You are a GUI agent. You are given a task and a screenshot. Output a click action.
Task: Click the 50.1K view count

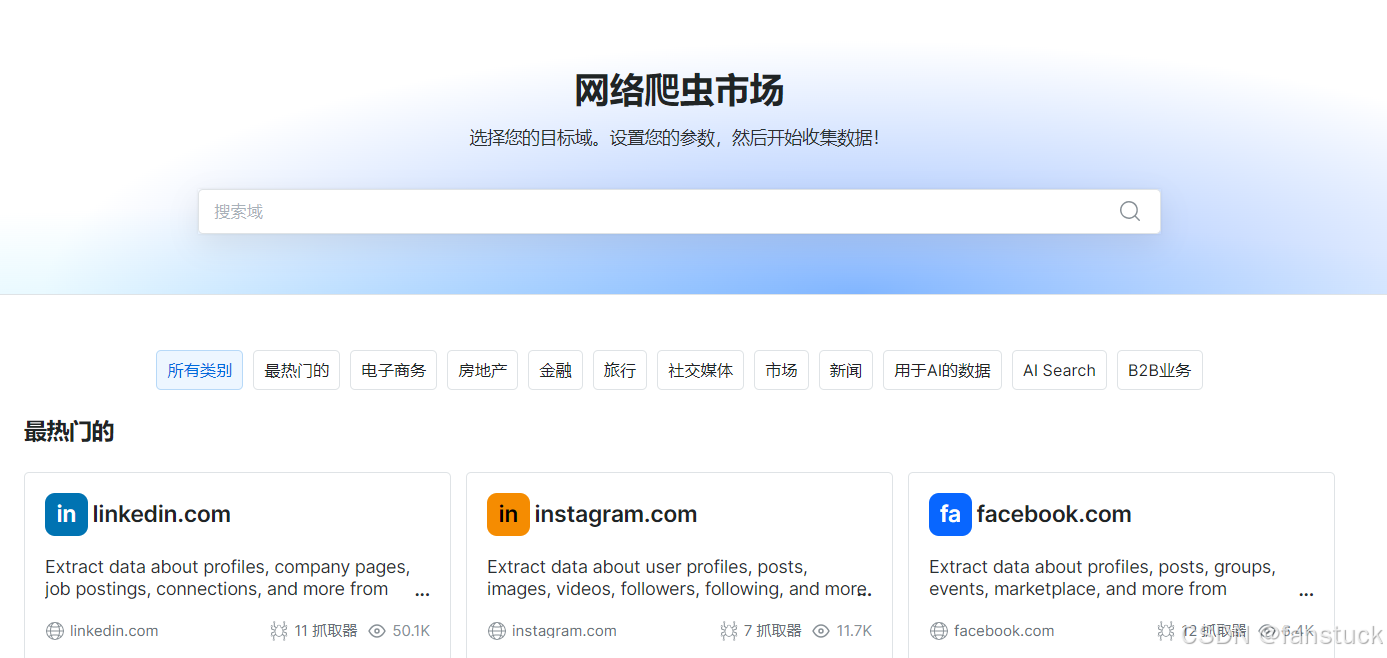(x=411, y=631)
